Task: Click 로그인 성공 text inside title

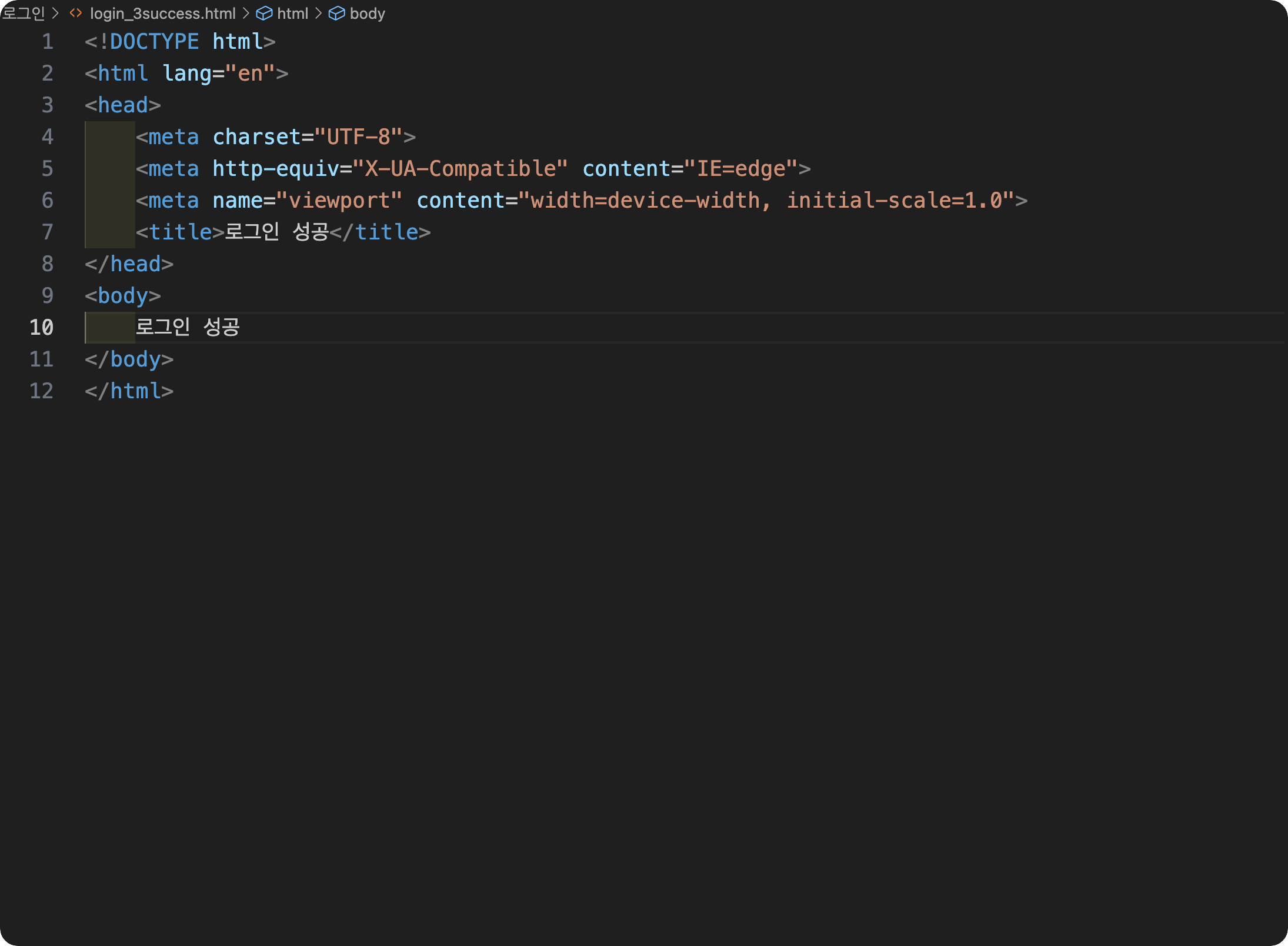Action: coord(277,231)
